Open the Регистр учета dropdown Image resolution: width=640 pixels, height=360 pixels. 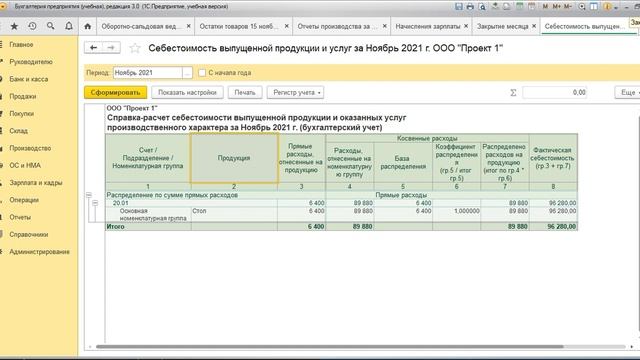tap(296, 93)
